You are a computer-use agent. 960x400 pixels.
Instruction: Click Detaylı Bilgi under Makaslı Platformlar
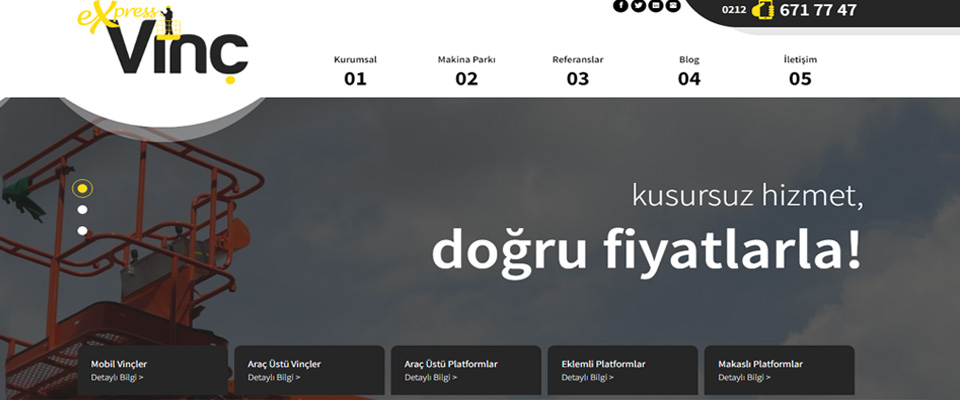[744, 377]
